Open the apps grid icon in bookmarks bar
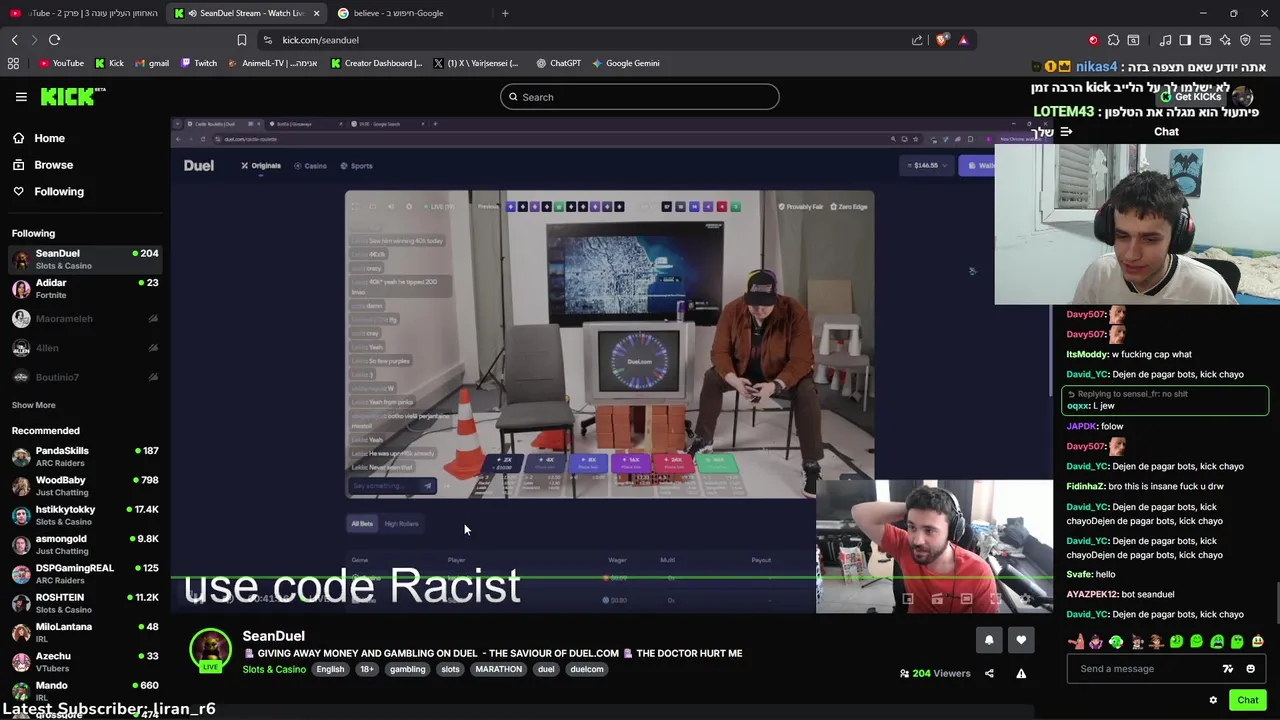Image resolution: width=1280 pixels, height=720 pixels. pyautogui.click(x=13, y=63)
